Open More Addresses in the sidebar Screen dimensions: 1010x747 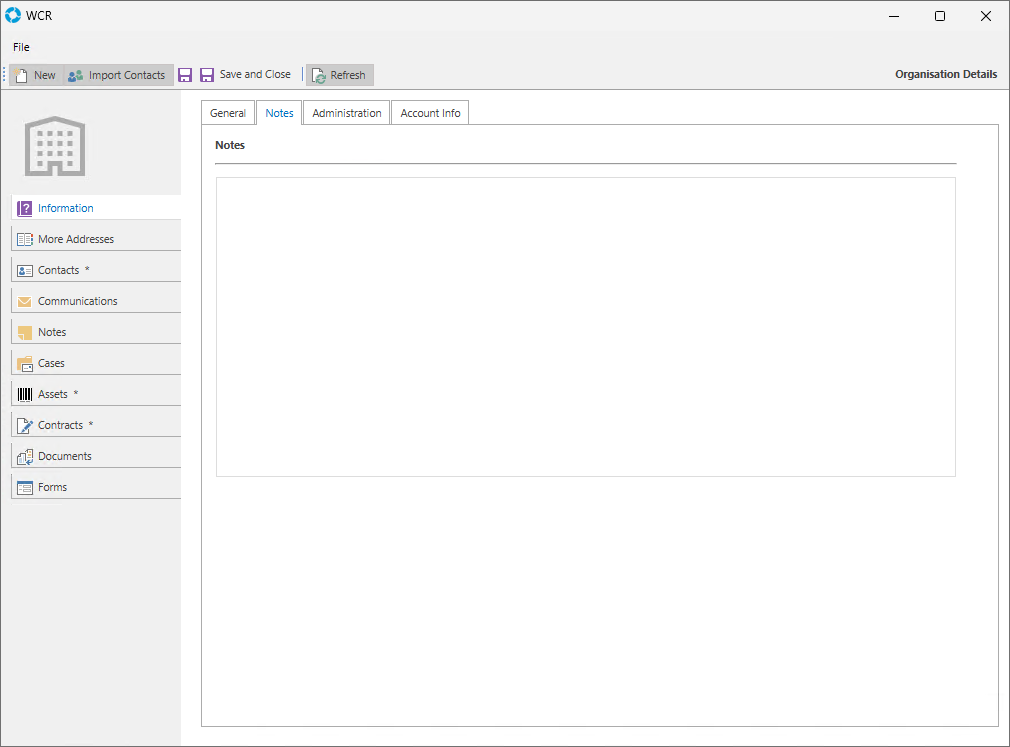(x=76, y=239)
